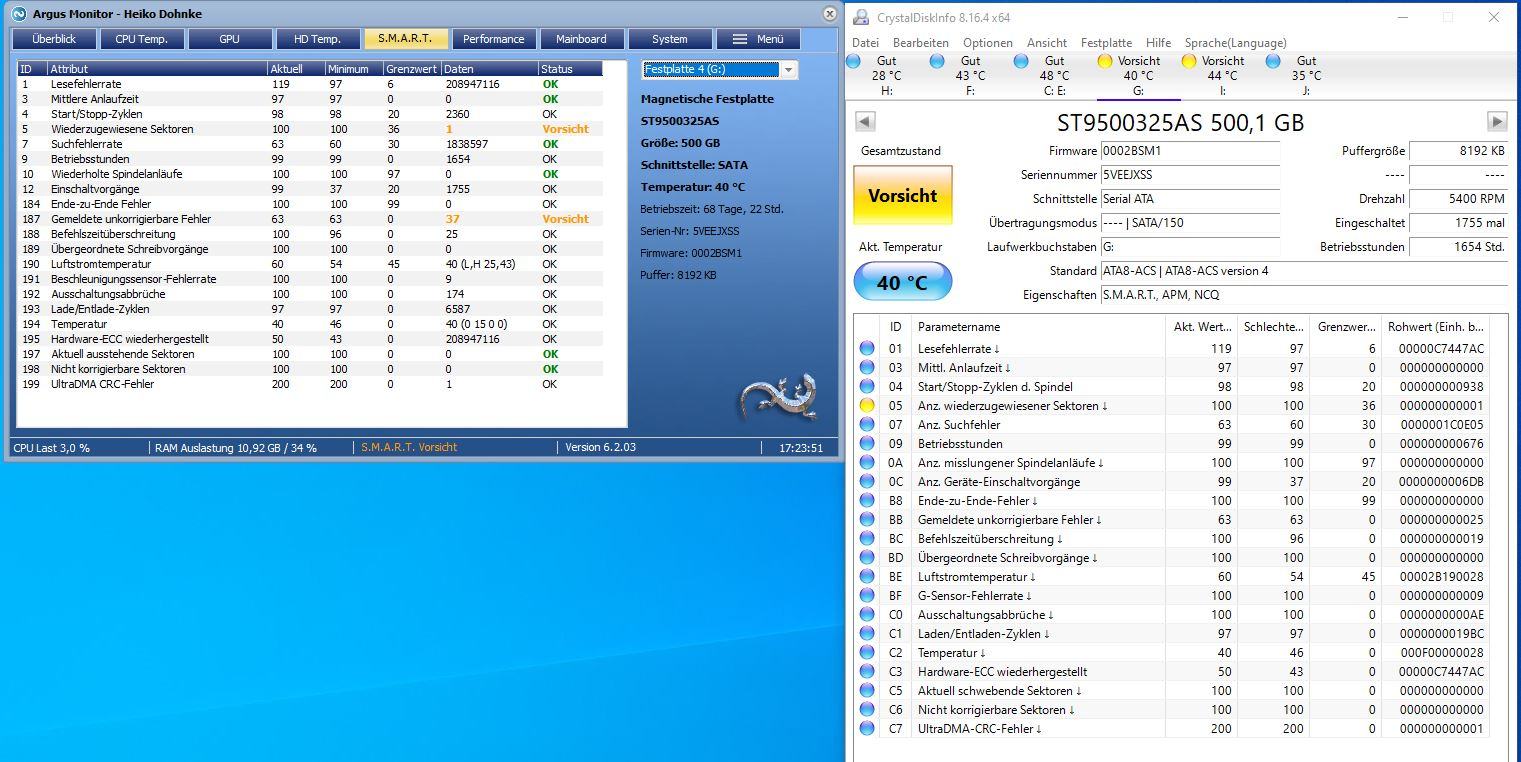The image size is (1521, 762).
Task: Switch to the HD Temp. tab
Action: [318, 39]
